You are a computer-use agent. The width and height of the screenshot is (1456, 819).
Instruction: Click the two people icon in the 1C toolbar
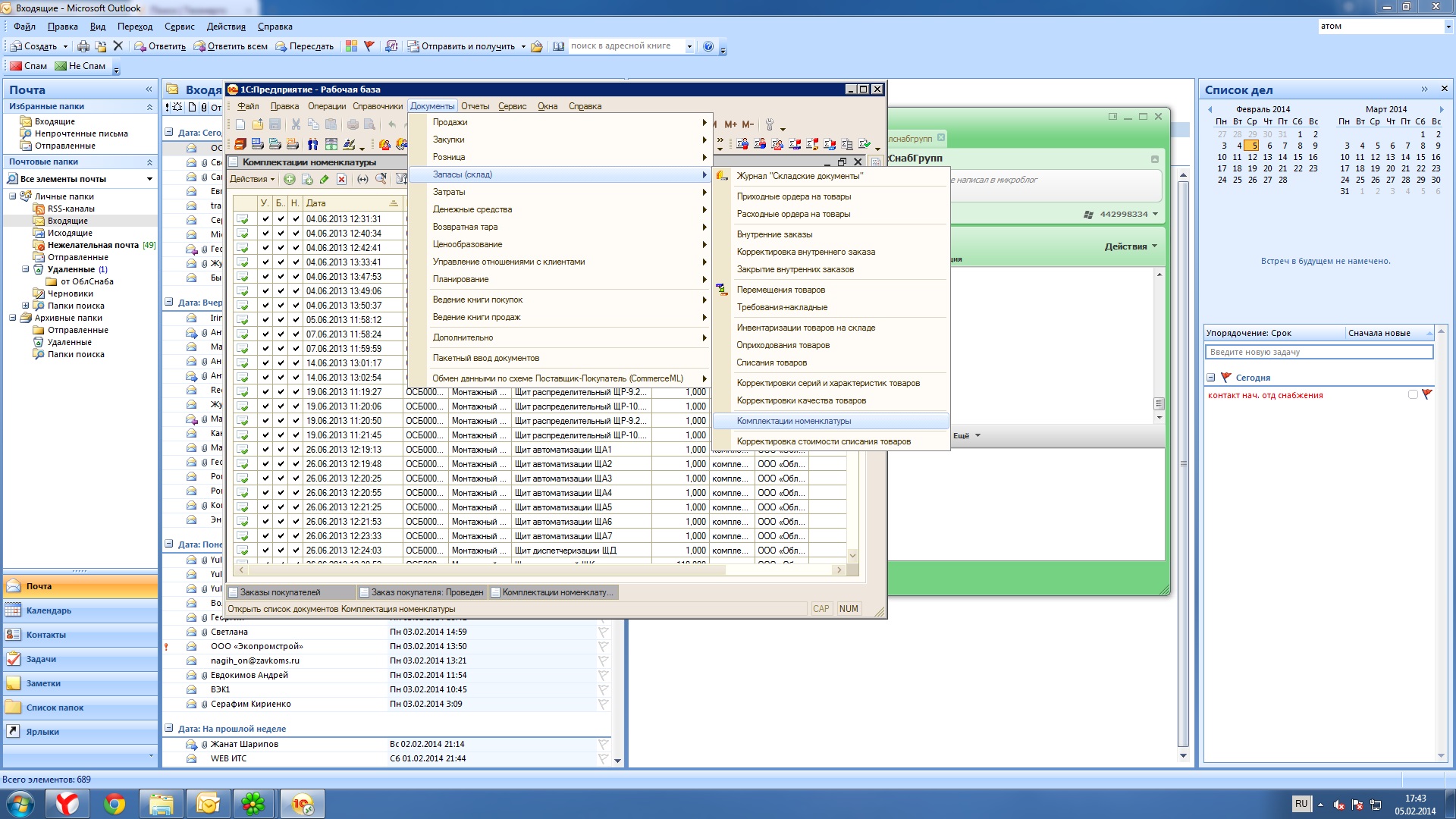(x=313, y=144)
